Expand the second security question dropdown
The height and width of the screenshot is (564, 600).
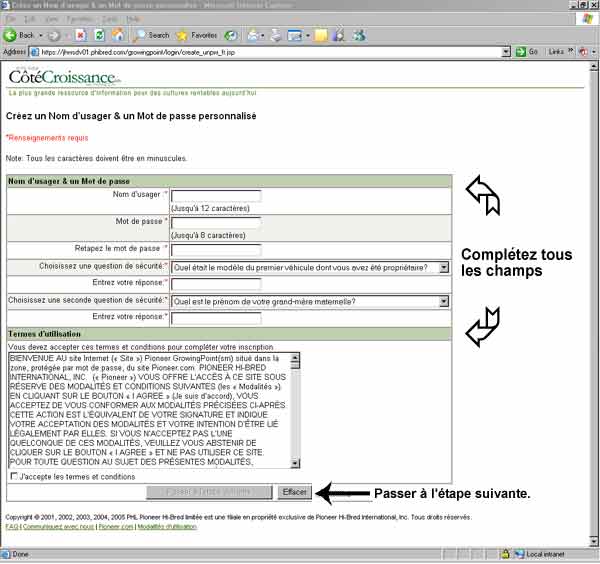tap(443, 301)
